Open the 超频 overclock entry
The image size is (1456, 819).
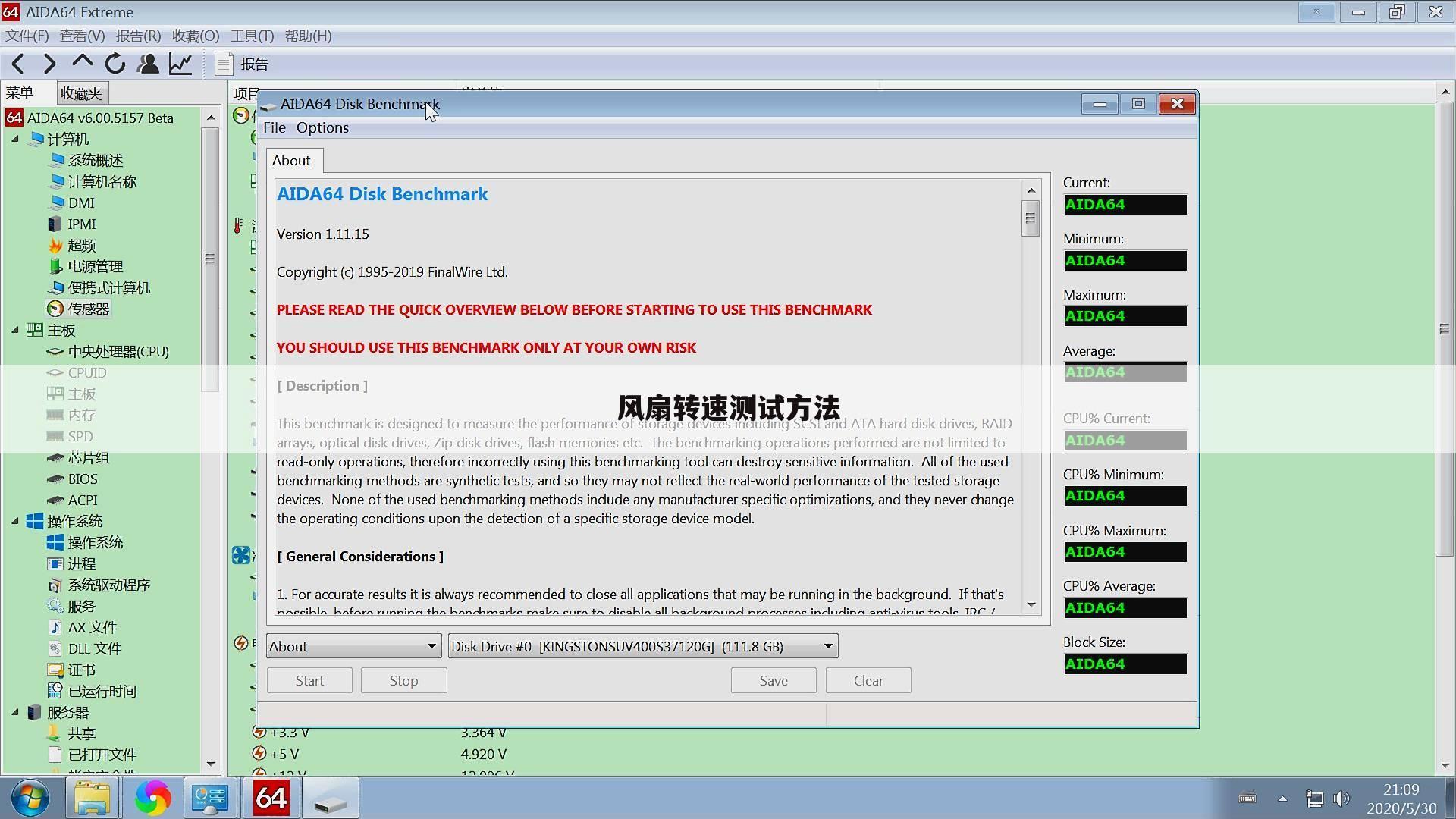tap(82, 246)
